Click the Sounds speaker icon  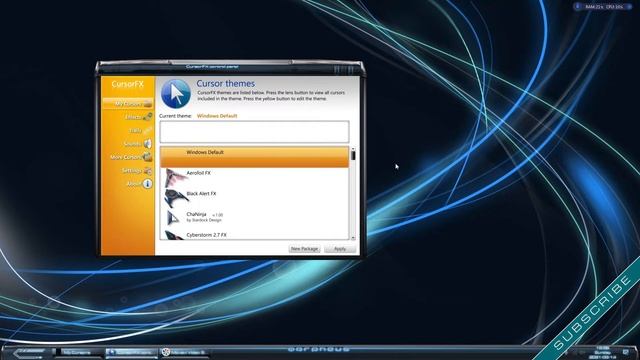pos(147,144)
